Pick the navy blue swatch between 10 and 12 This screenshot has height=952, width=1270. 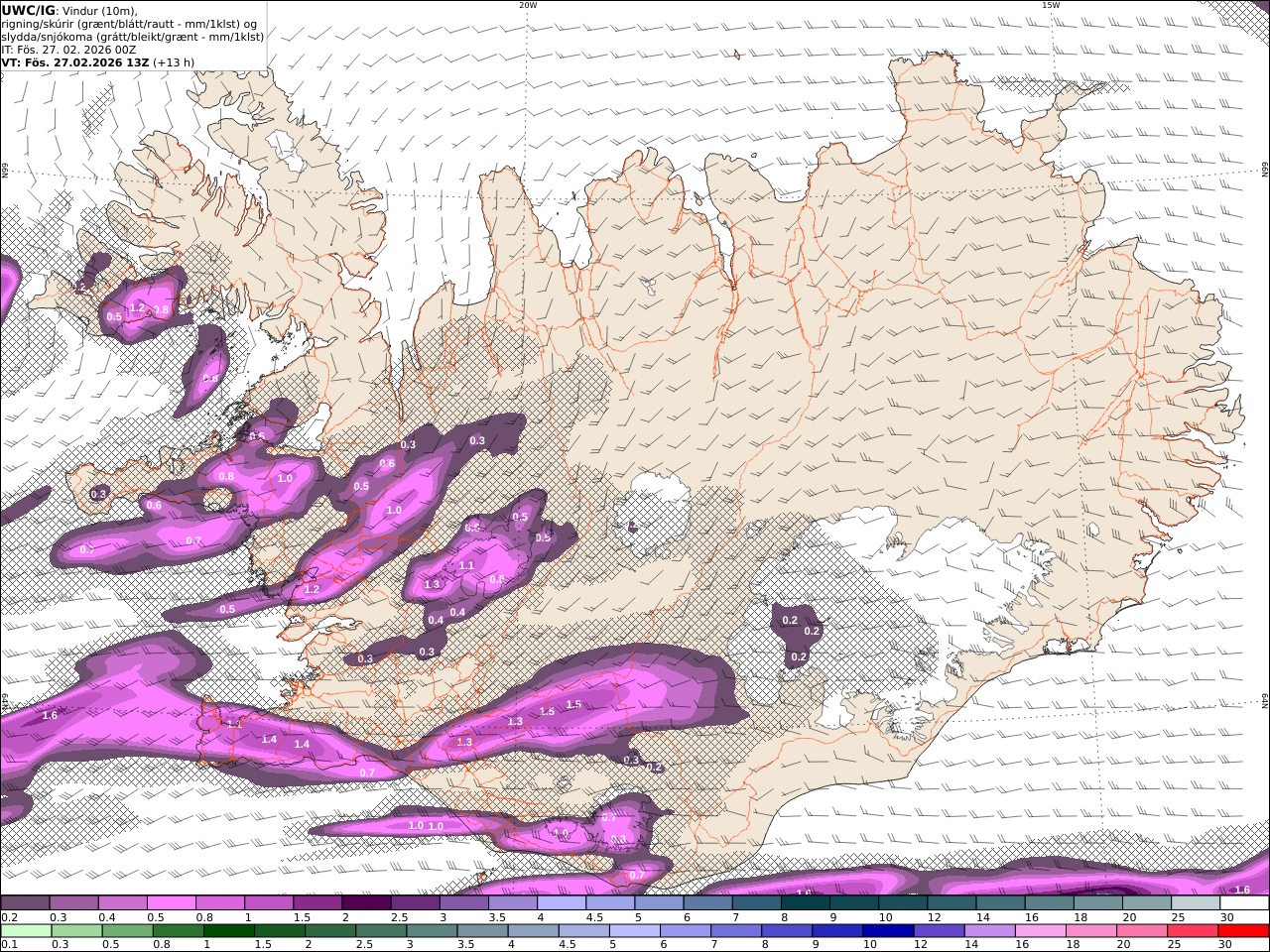tap(888, 931)
